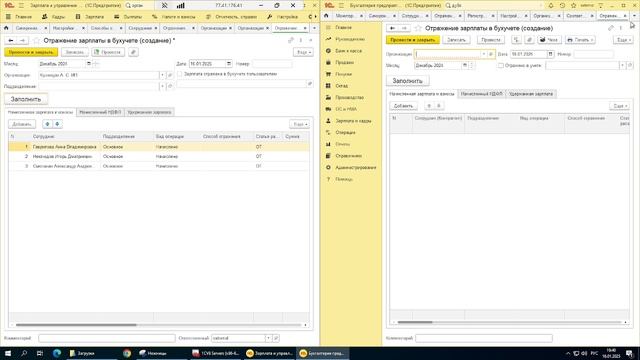The image size is (640, 360).
Task: Click Провести и закрыть in Зарплата window
Action: (31, 52)
